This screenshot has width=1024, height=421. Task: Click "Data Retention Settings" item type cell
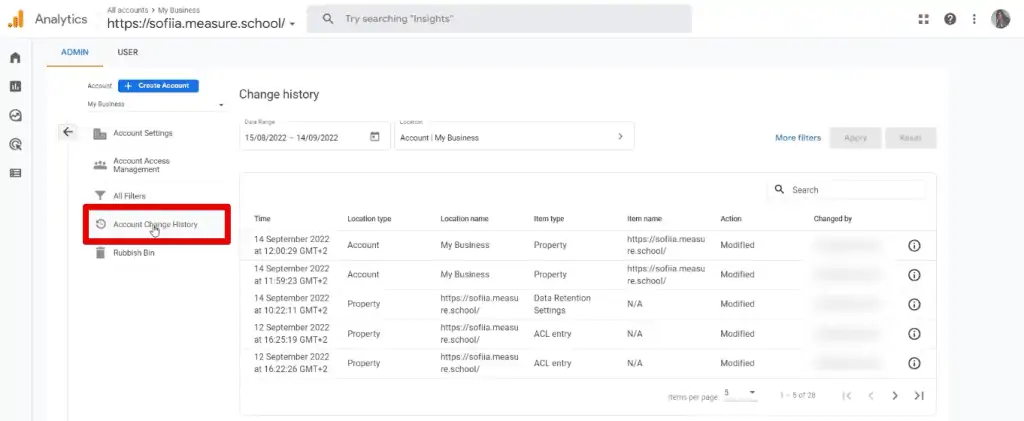[562, 304]
